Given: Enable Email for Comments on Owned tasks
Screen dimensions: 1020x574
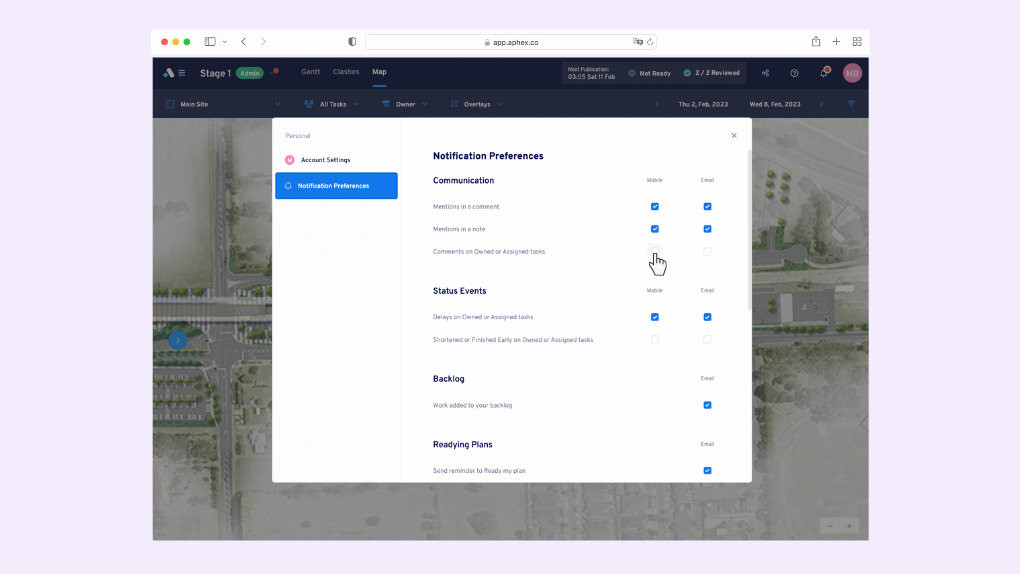Looking at the screenshot, I should 707,252.
